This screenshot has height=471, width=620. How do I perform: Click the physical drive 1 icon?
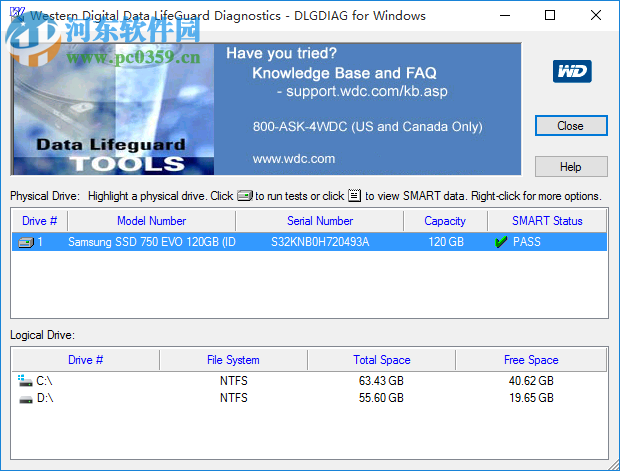pos(26,242)
